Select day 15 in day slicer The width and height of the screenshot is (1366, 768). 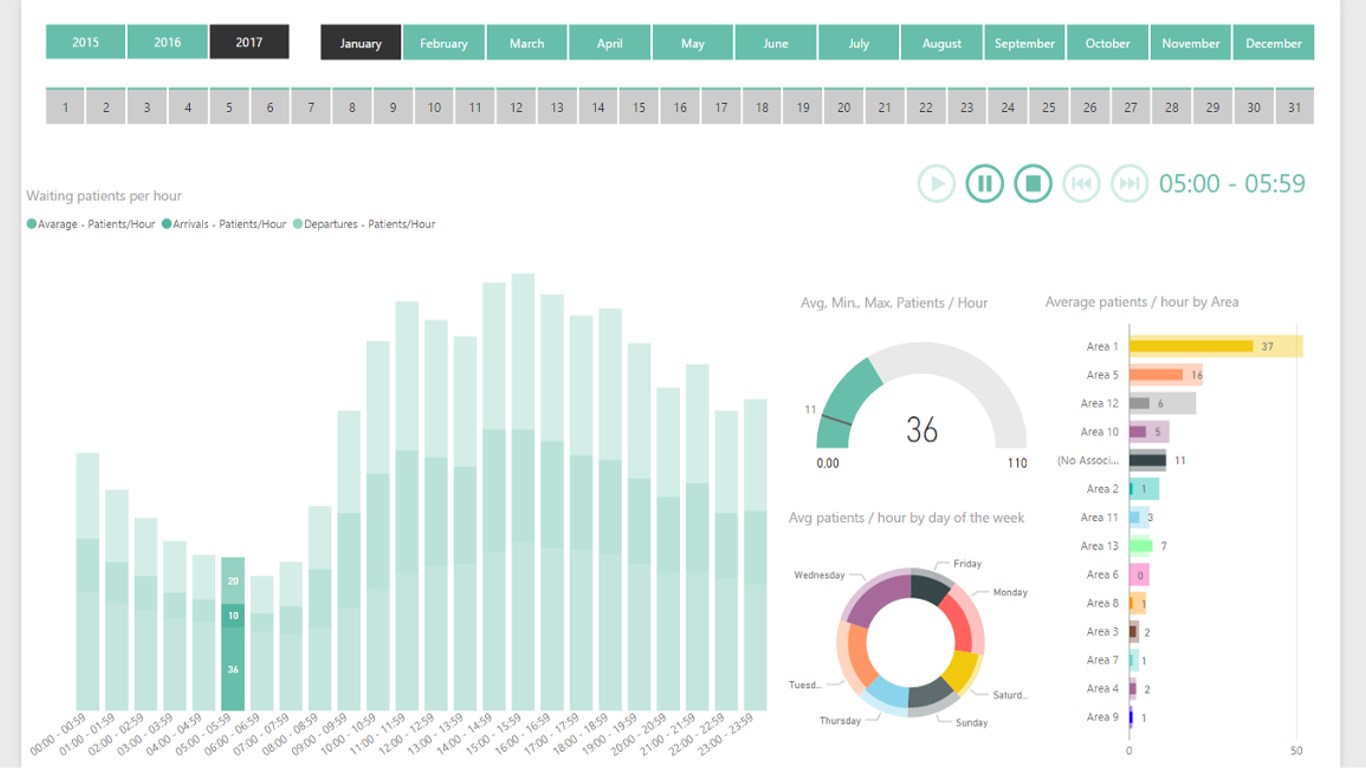(639, 106)
